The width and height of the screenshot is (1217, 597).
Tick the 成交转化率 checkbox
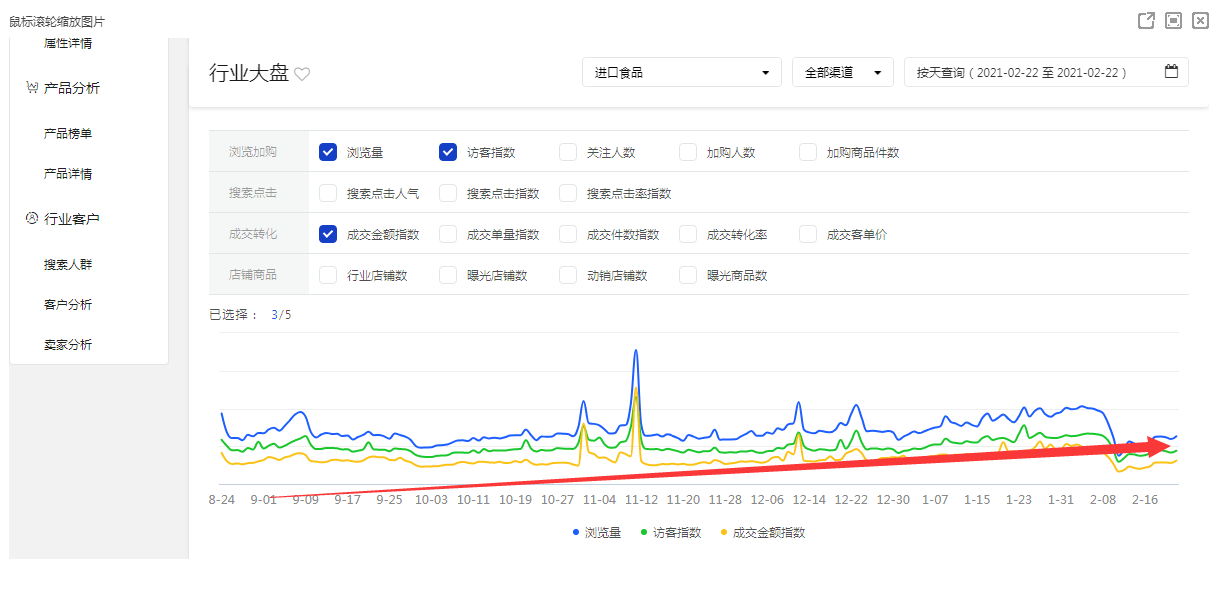click(x=688, y=234)
